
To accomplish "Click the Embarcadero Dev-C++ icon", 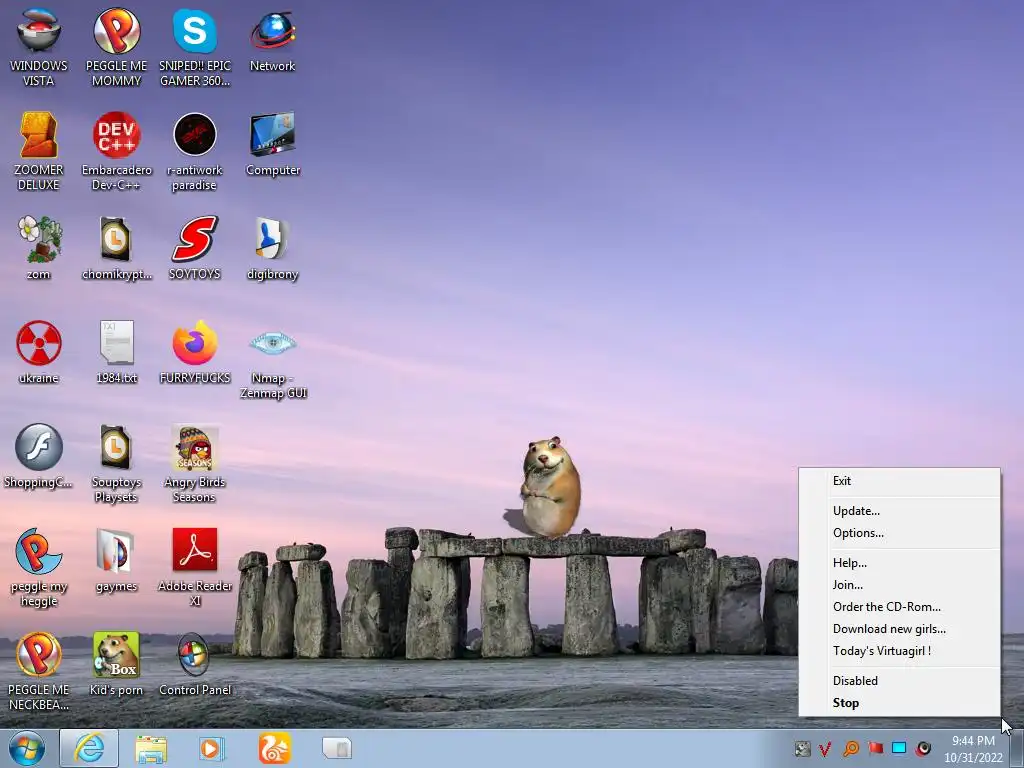I will coord(116,152).
